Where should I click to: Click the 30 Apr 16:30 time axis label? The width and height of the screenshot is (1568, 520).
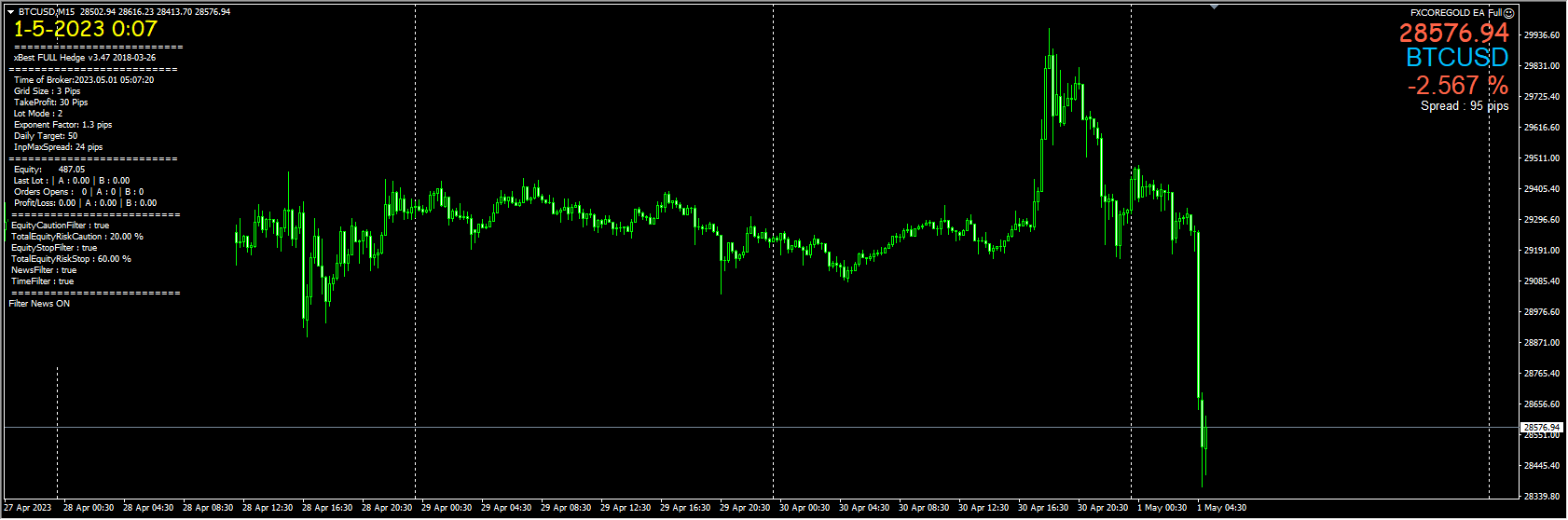(x=1043, y=508)
